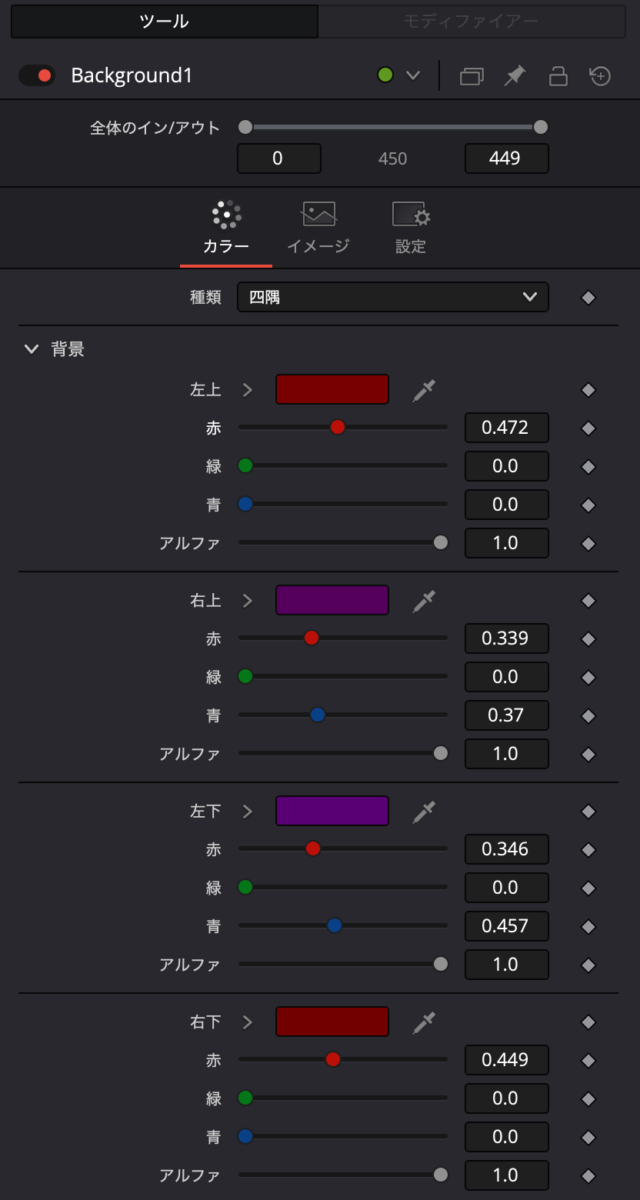Image resolution: width=640 pixels, height=1200 pixels.
Task: Click the lock icon for Background1
Action: pyautogui.click(x=558, y=75)
